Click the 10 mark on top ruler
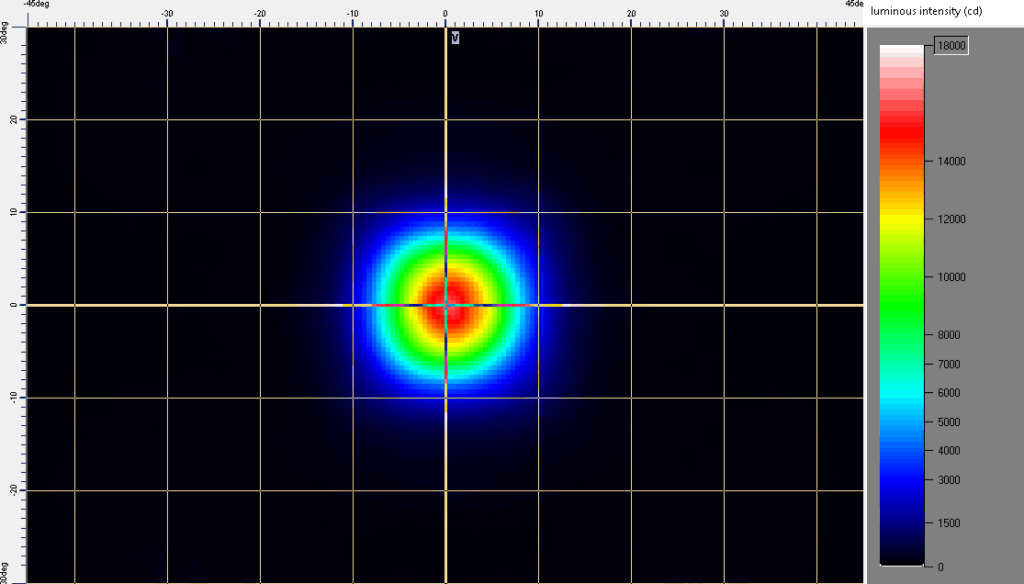Image resolution: width=1024 pixels, height=584 pixels. click(538, 14)
